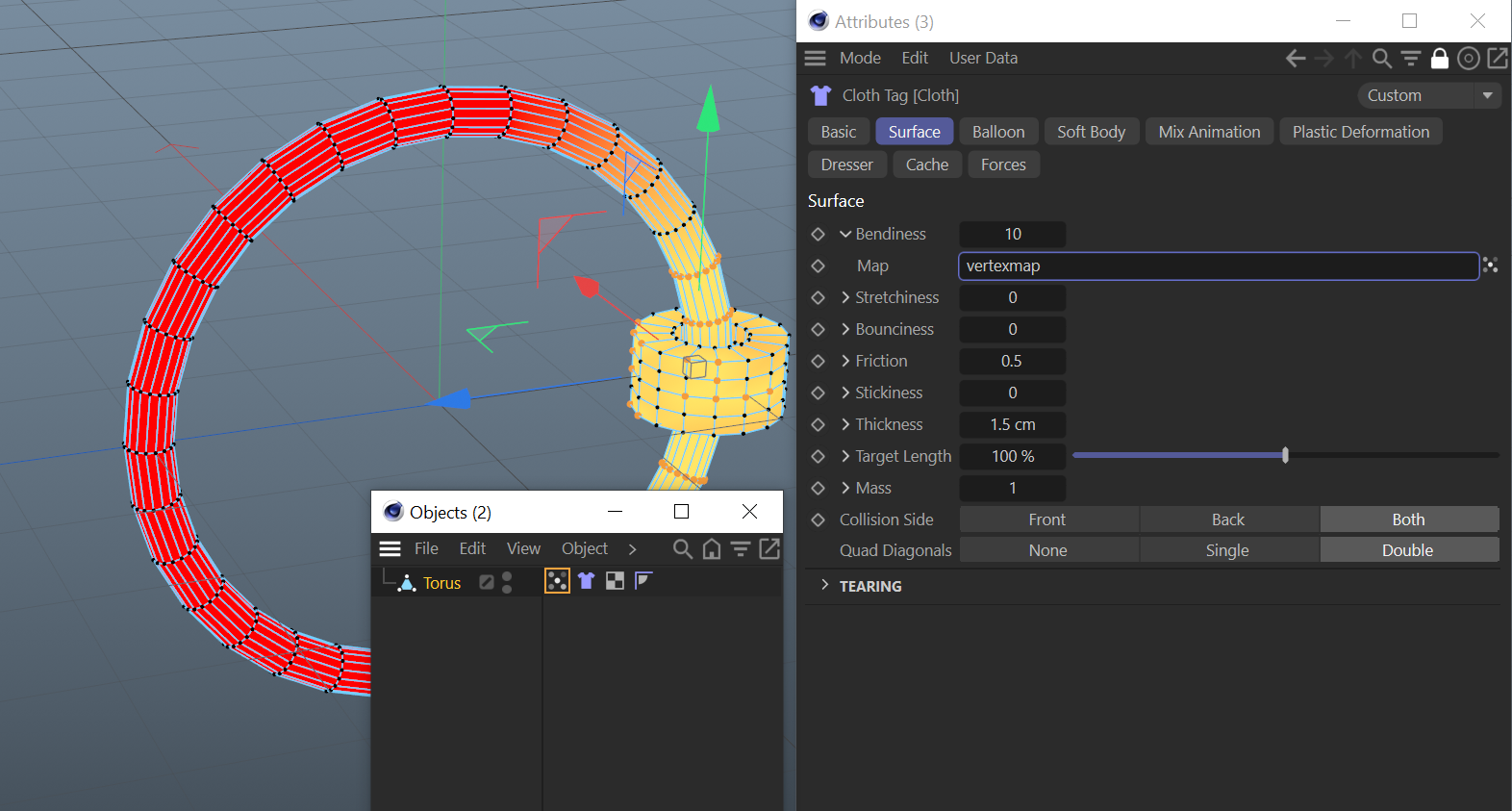Toggle the Mass keyframe diamond

click(819, 488)
